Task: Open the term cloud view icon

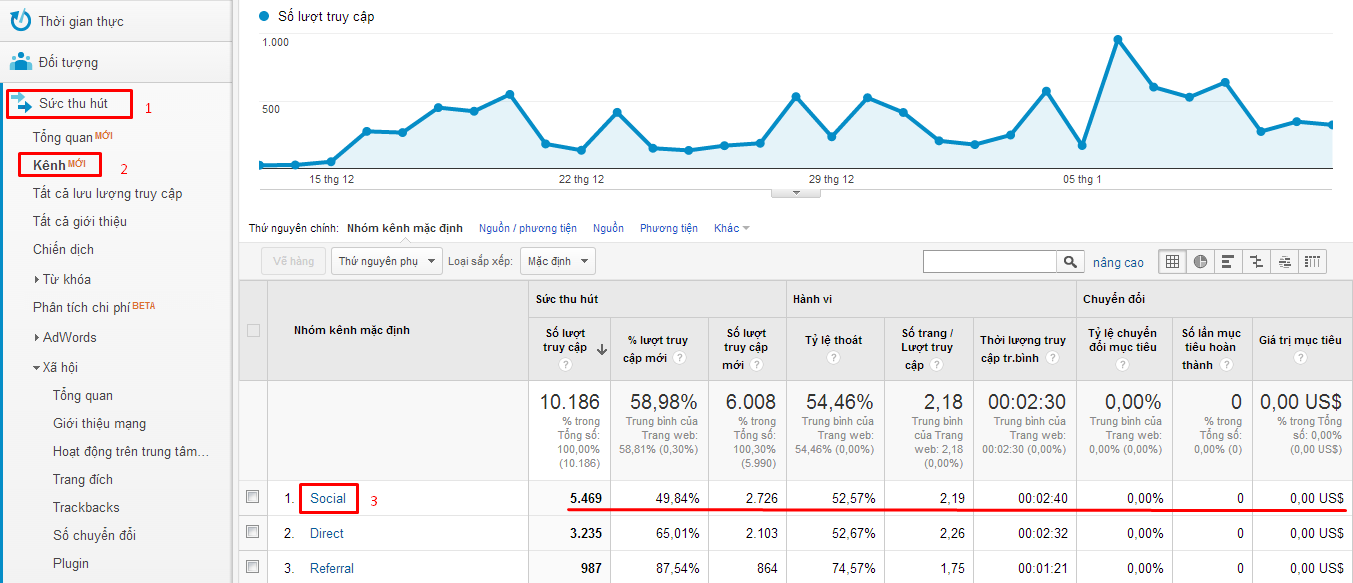Action: [x=1284, y=262]
